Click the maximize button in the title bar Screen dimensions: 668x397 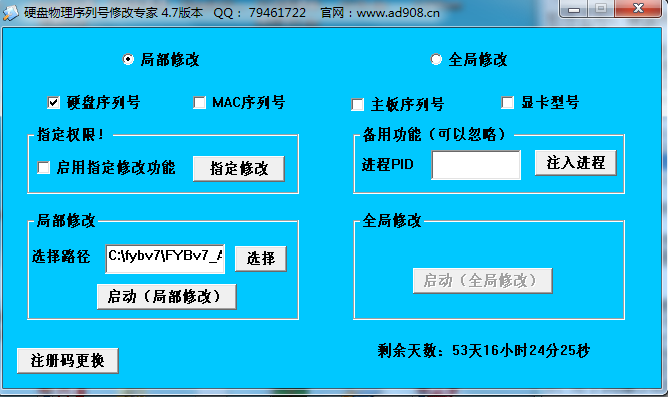(x=601, y=9)
